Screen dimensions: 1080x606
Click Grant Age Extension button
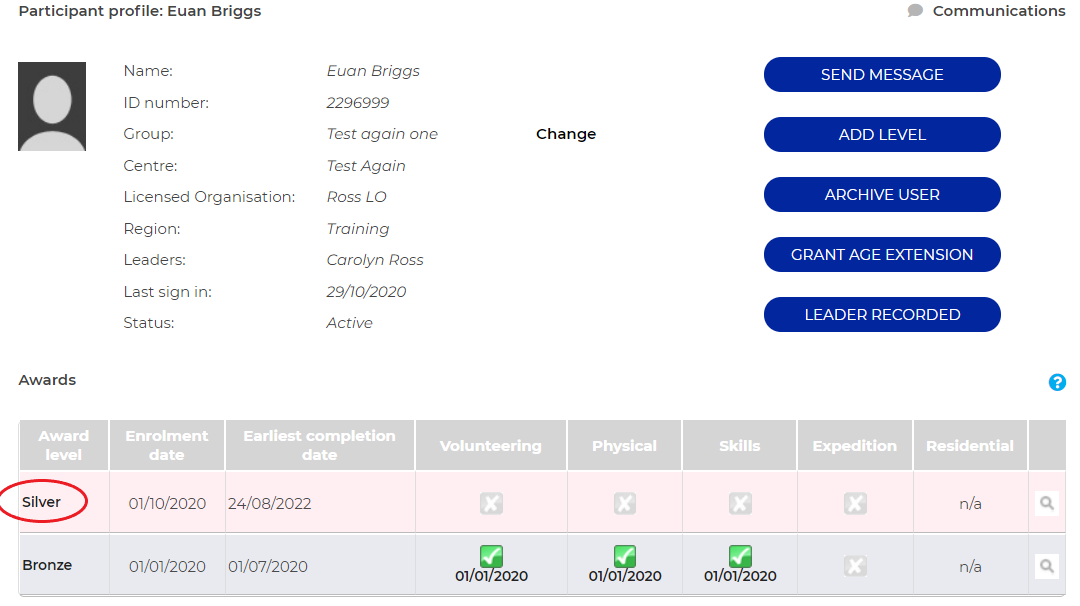click(x=882, y=254)
